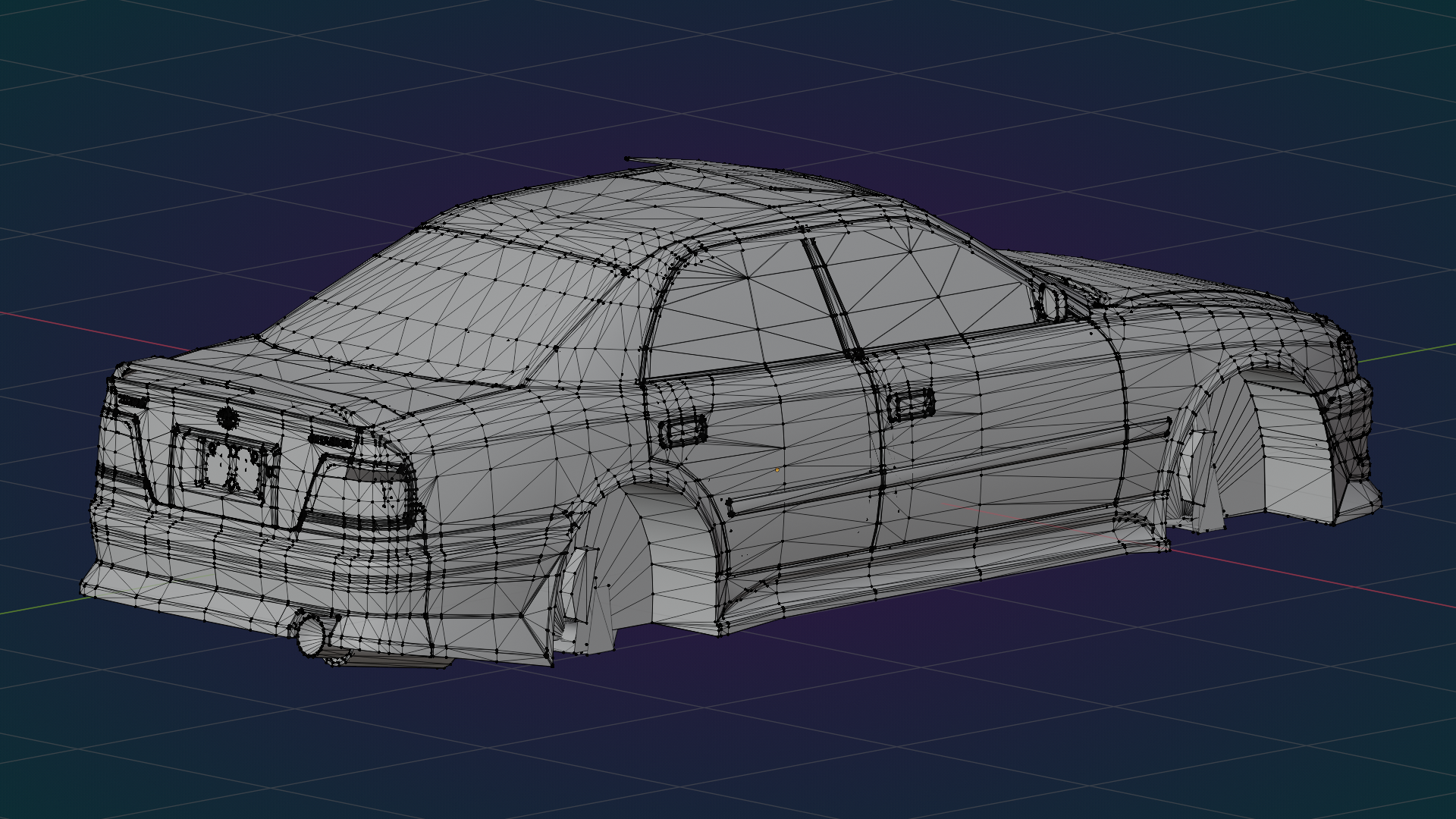Select the side mirror on the car
The image size is (1456, 819).
[x=1051, y=301]
